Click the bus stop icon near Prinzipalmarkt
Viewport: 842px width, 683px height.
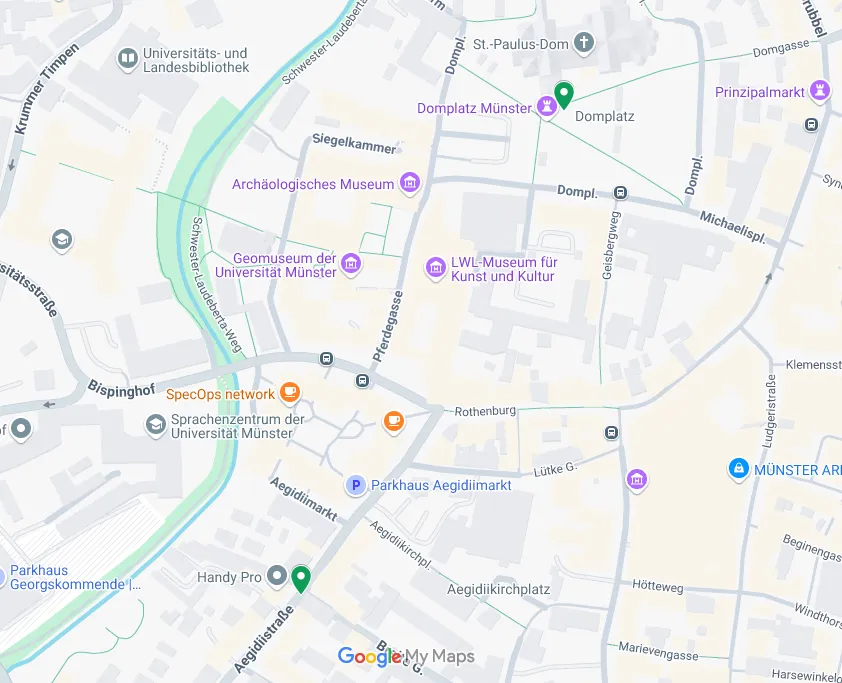coord(811,125)
